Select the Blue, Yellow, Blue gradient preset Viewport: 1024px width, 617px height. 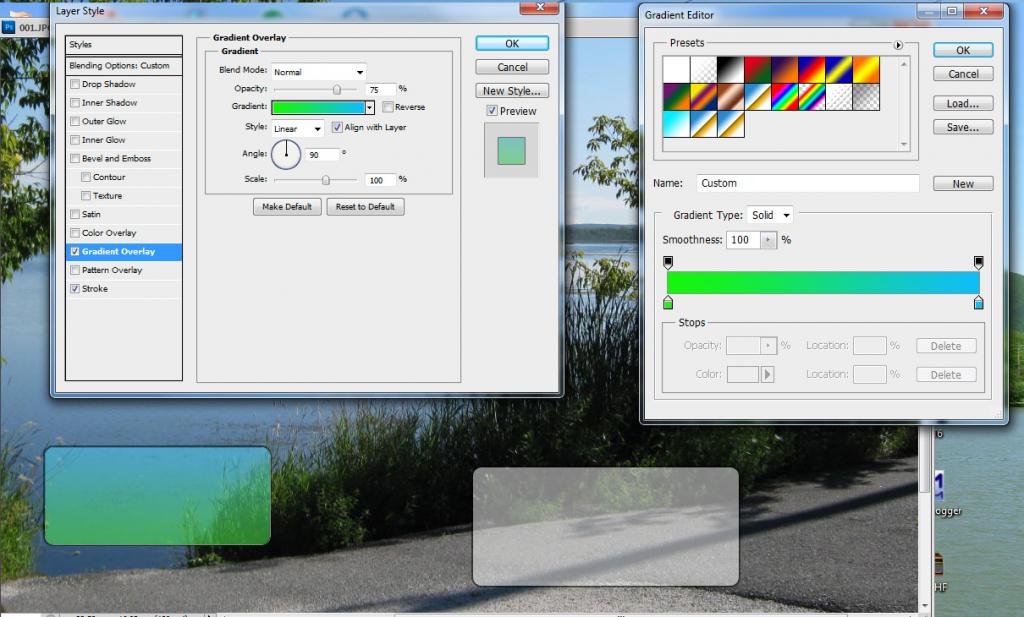click(x=839, y=69)
